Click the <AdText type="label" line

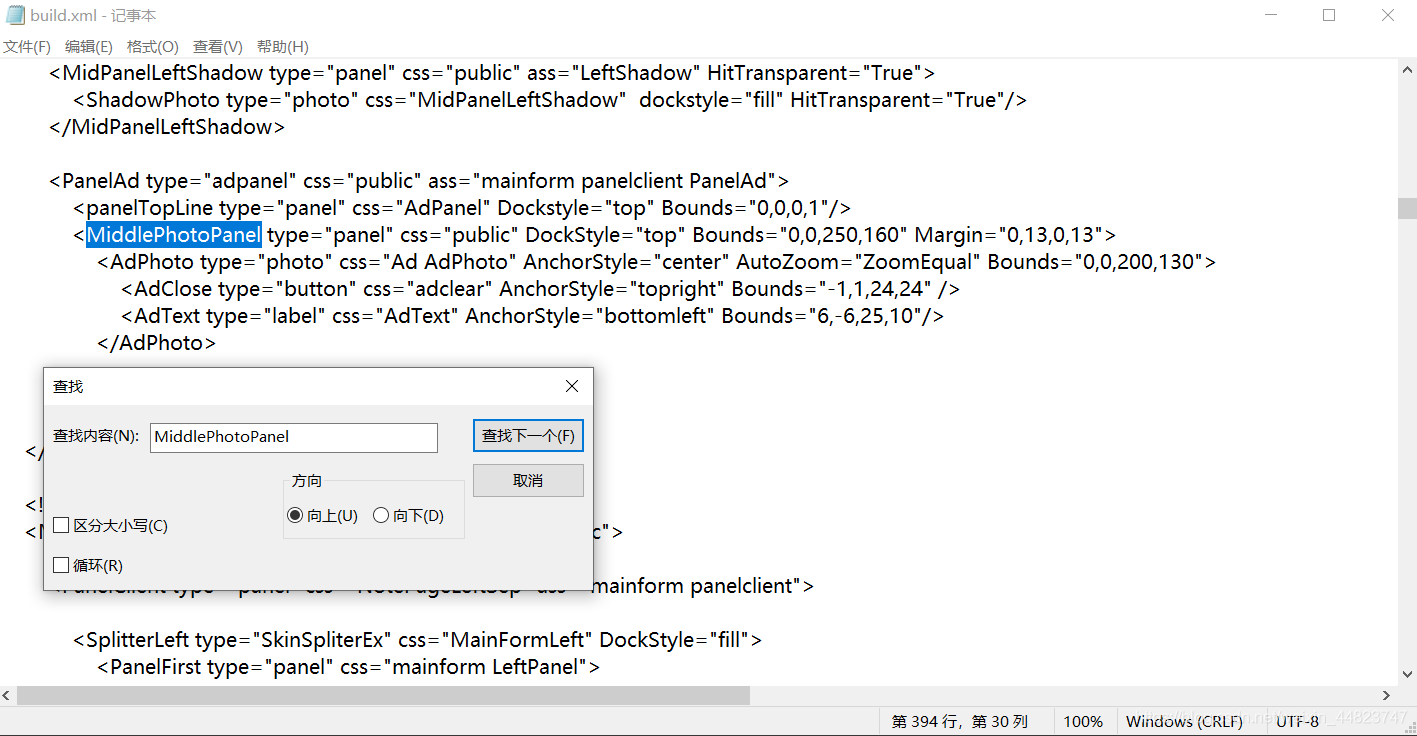pos(532,316)
